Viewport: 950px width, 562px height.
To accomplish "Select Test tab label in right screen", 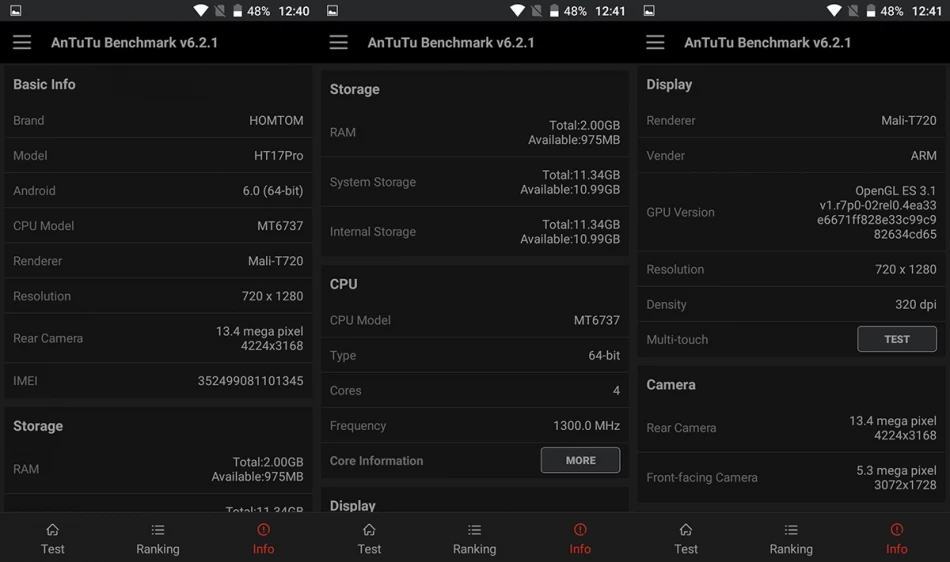I will click(686, 549).
